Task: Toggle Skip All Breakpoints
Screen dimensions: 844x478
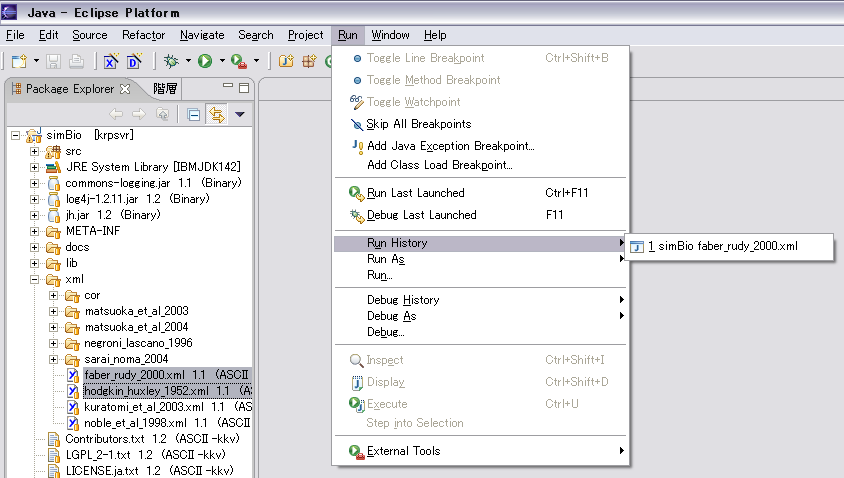Action: [x=418, y=124]
